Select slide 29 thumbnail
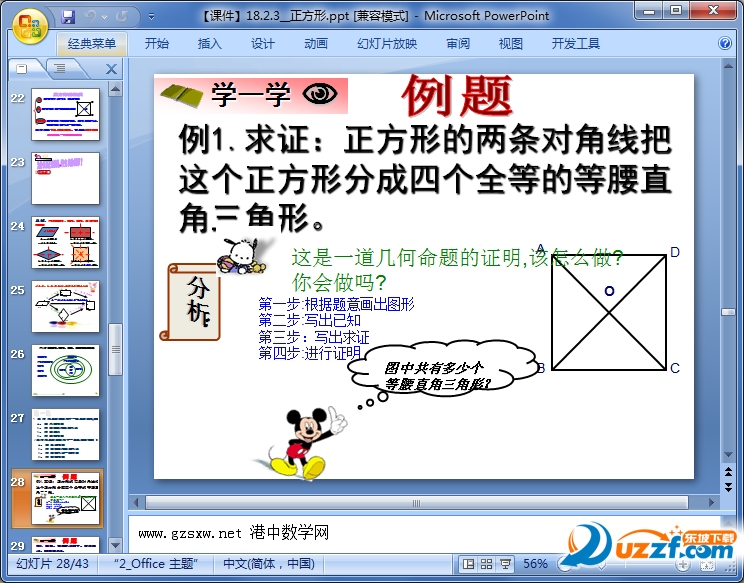 coord(65,545)
